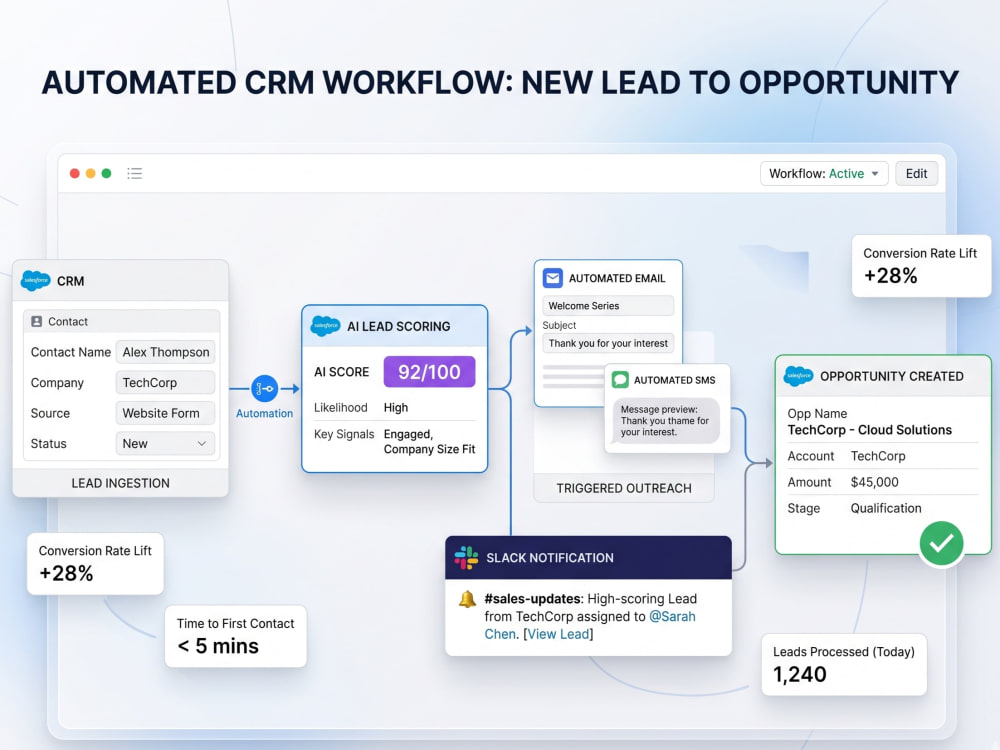Select the subject field Thank you for your interest
Screen dimensions: 1000x750
click(x=608, y=343)
